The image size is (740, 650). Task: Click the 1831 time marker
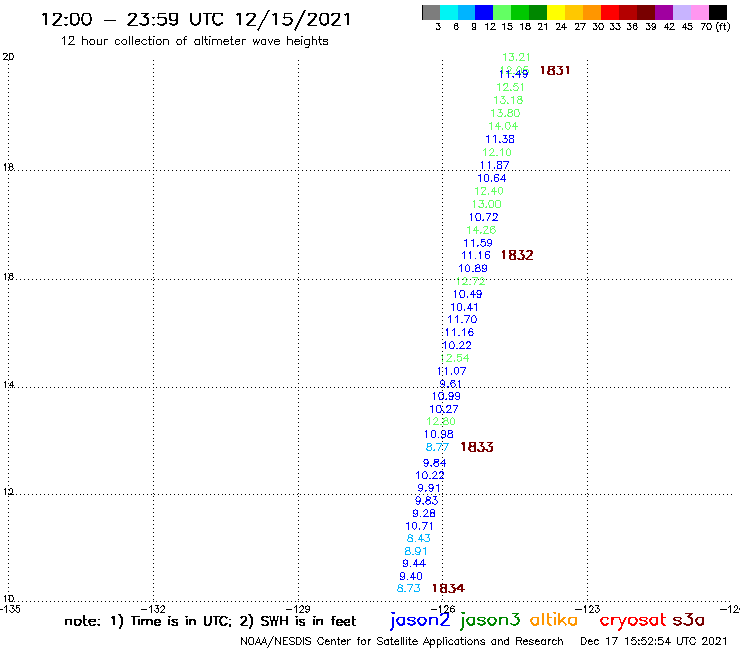tap(555, 70)
